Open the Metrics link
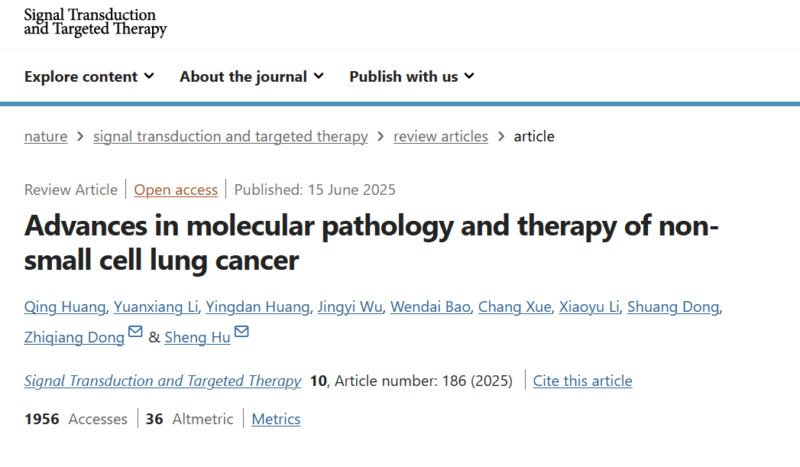Screen dimensions: 800x467 [276, 419]
